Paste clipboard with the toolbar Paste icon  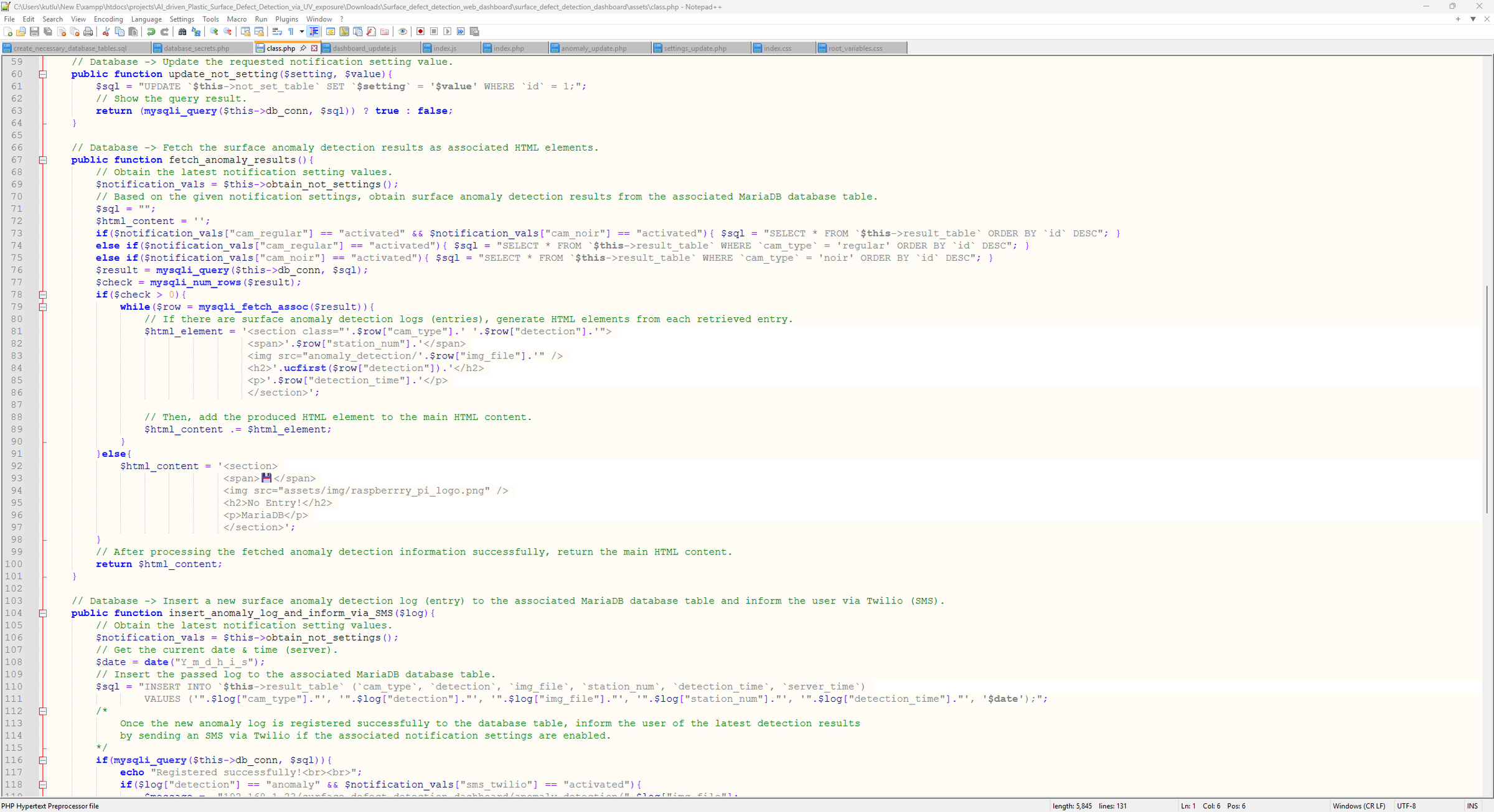(133, 32)
